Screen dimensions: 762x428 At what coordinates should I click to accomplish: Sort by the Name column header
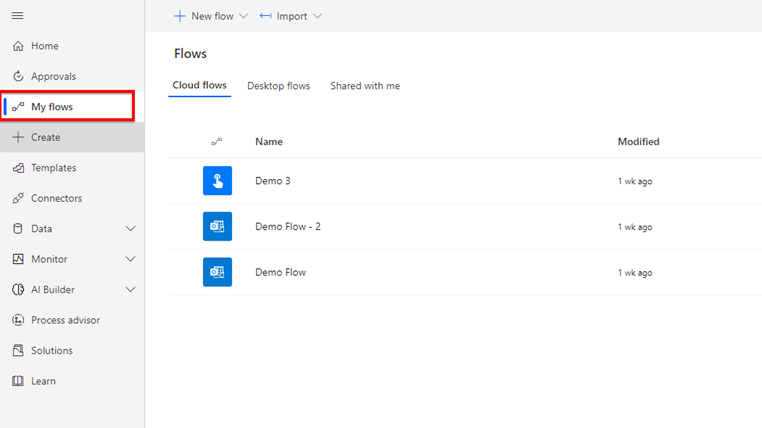point(269,141)
